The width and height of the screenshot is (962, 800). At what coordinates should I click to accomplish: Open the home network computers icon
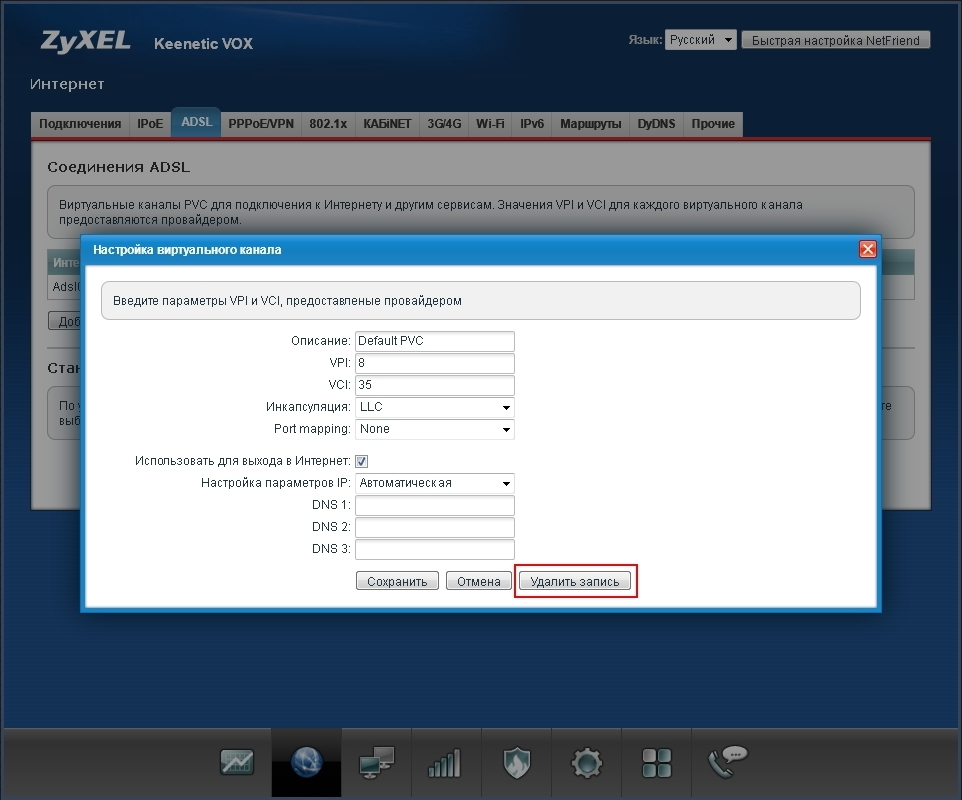point(377,763)
